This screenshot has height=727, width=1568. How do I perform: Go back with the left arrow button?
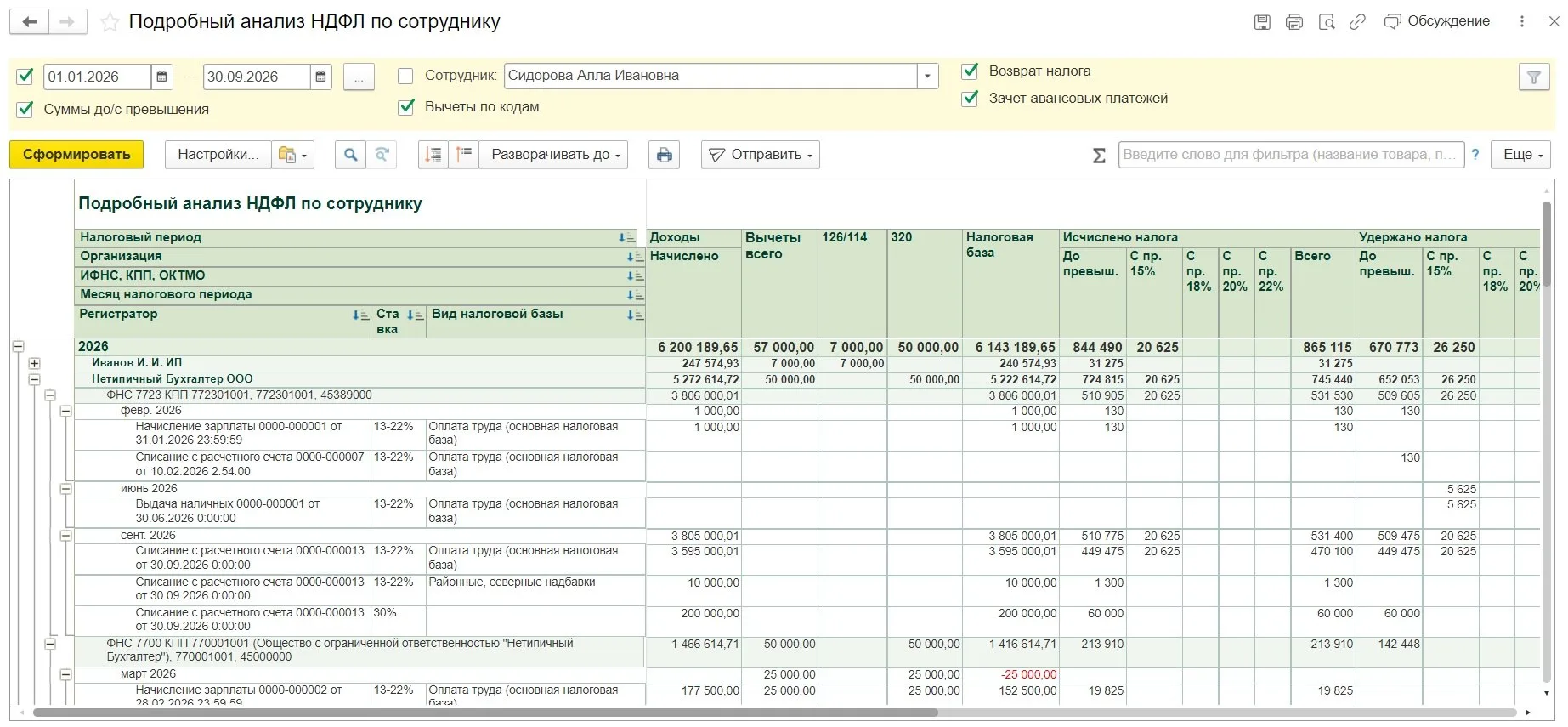point(30,22)
